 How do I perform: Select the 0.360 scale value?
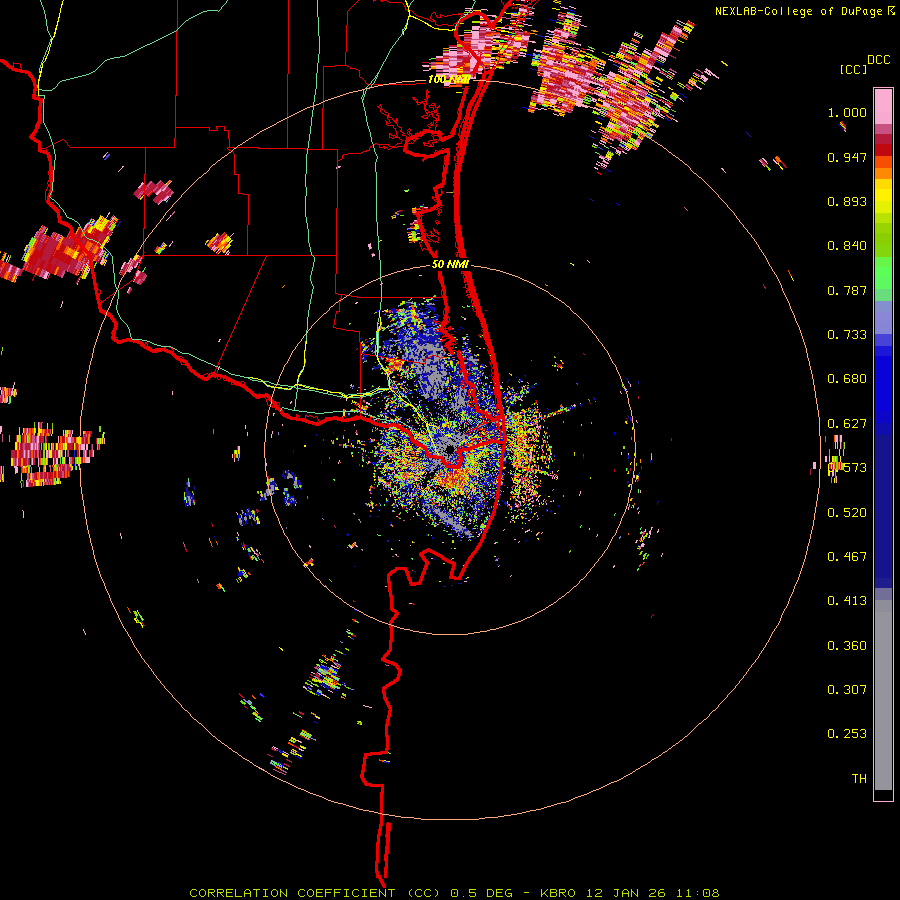coord(847,646)
